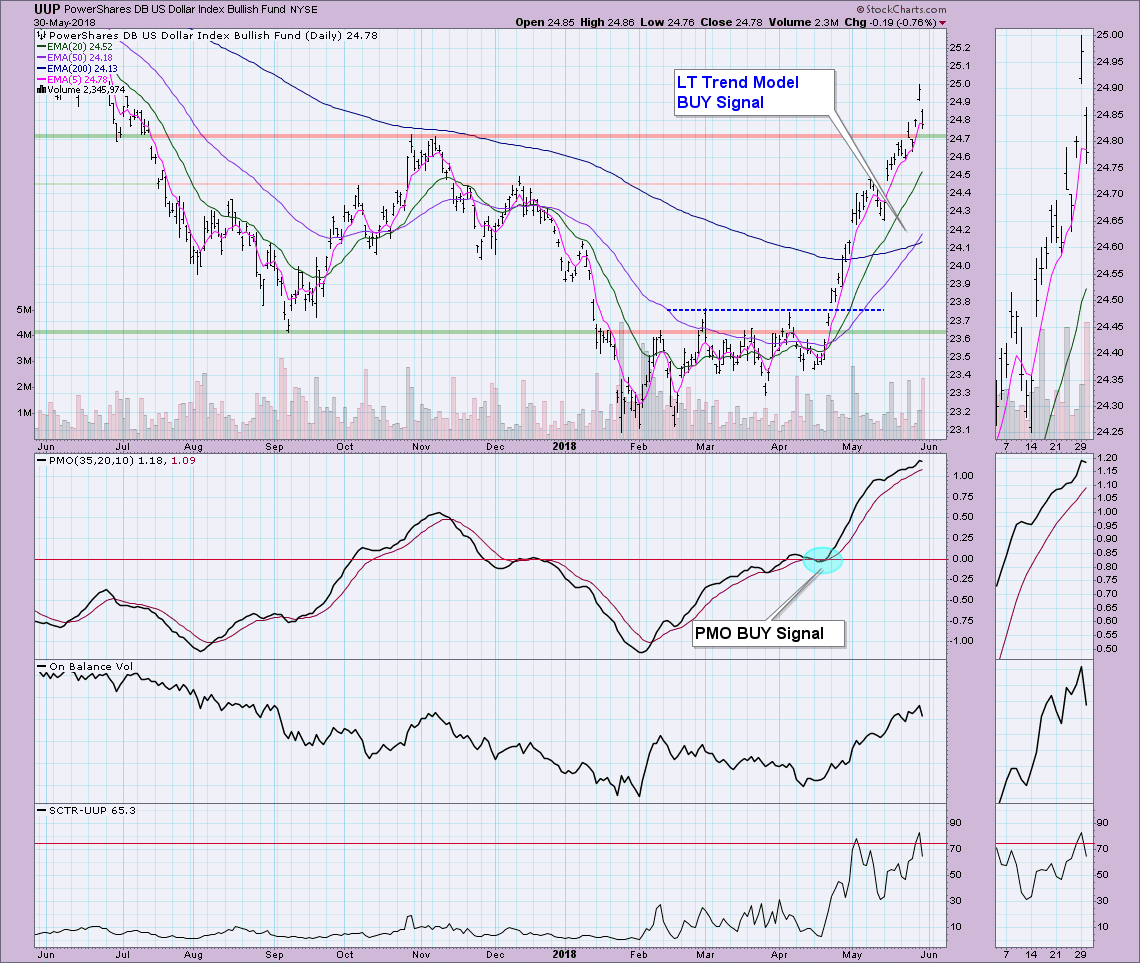This screenshot has height=963, width=1140.
Task: Select the UUP ticker symbol at top
Action: [x=47, y=9]
